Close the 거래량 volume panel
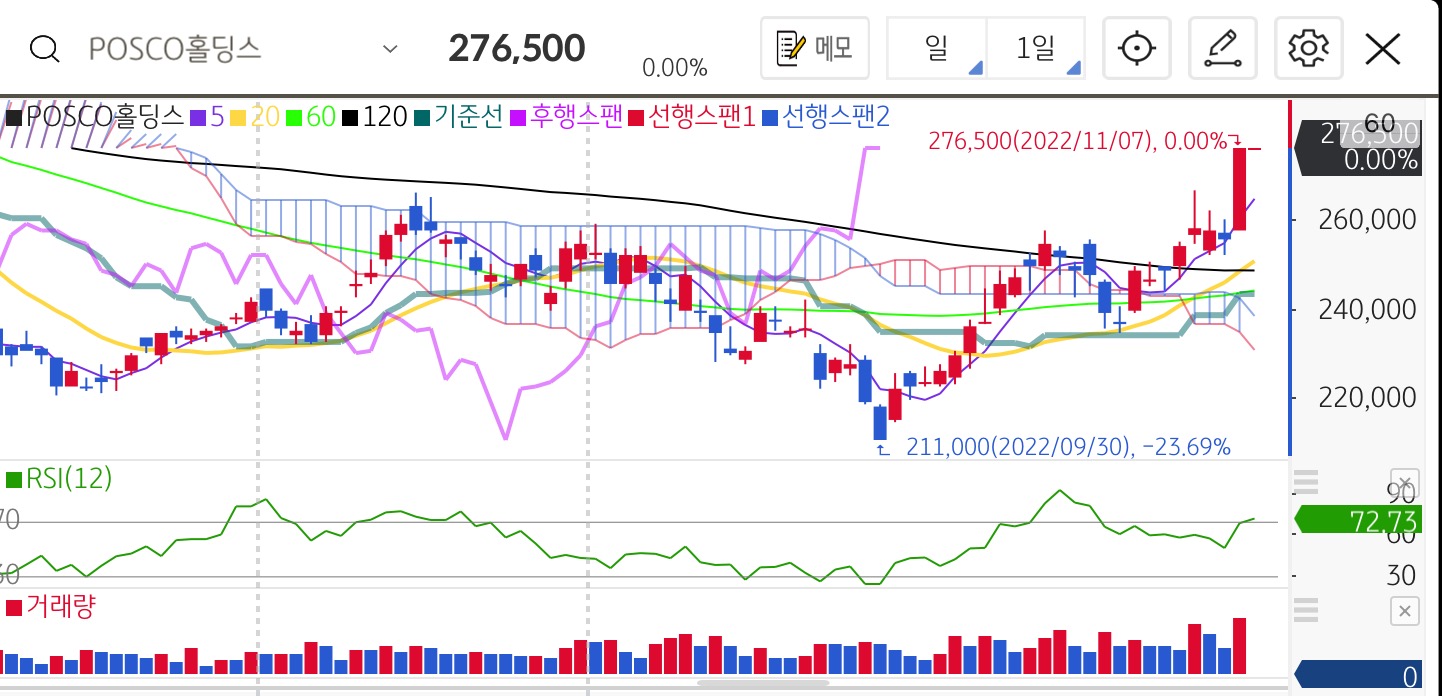Image resolution: width=1442 pixels, height=696 pixels. (x=1405, y=610)
